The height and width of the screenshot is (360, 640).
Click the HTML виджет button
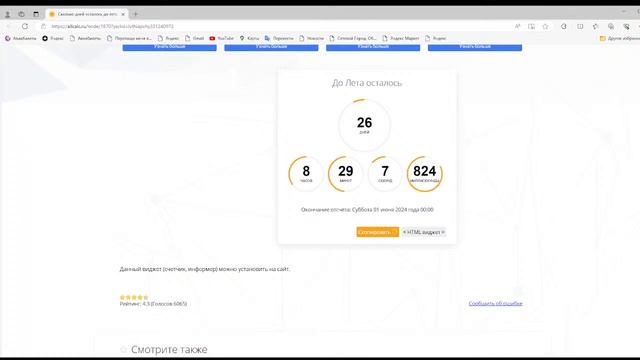tap(424, 232)
